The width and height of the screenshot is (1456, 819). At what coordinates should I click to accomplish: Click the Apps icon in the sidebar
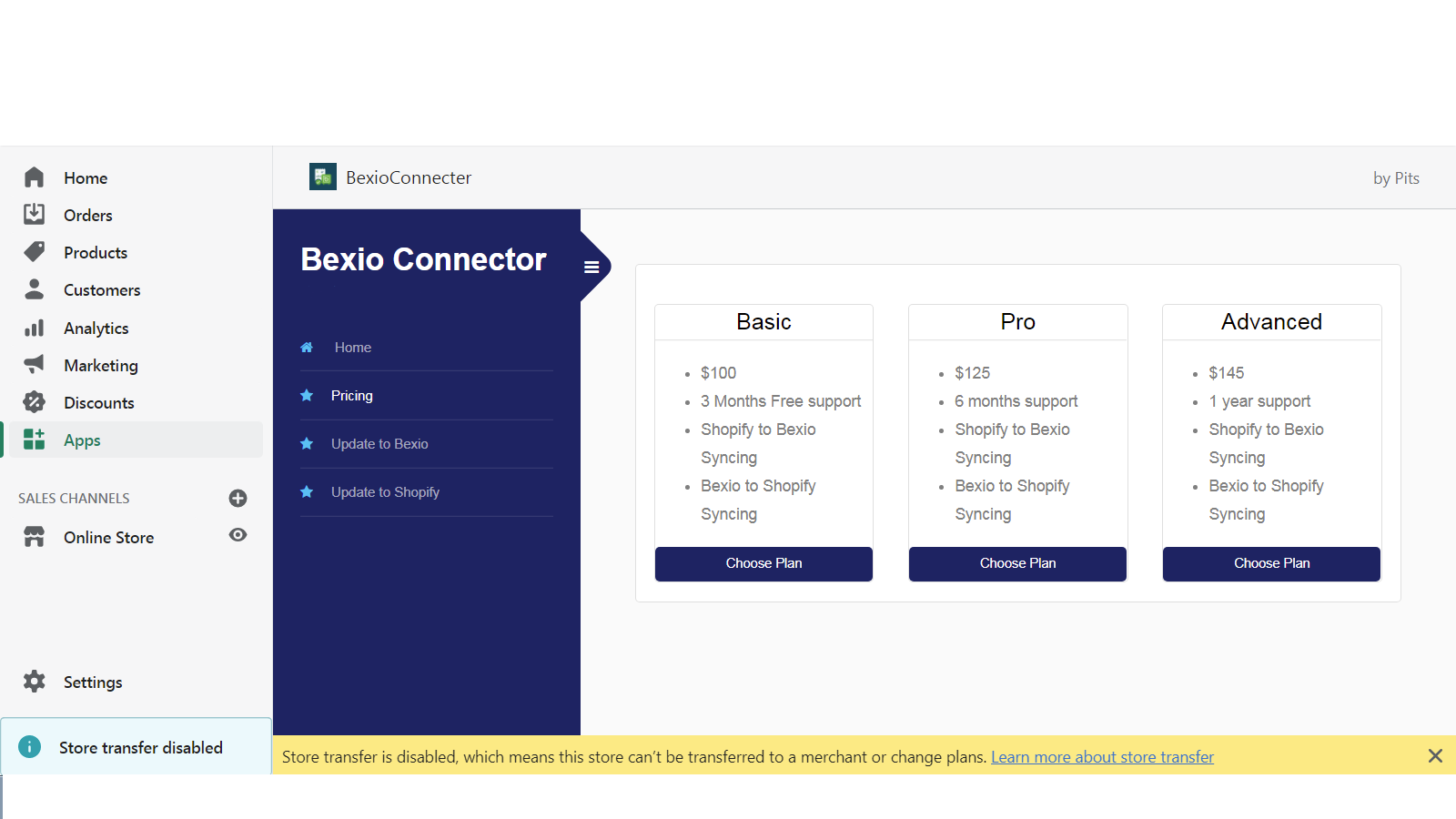[34, 440]
